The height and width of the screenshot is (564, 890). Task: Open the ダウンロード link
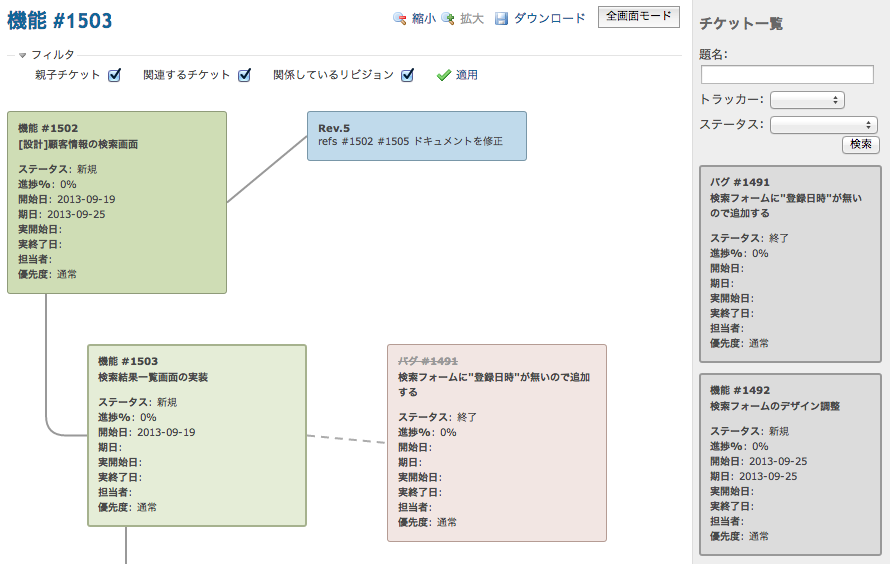pos(549,19)
